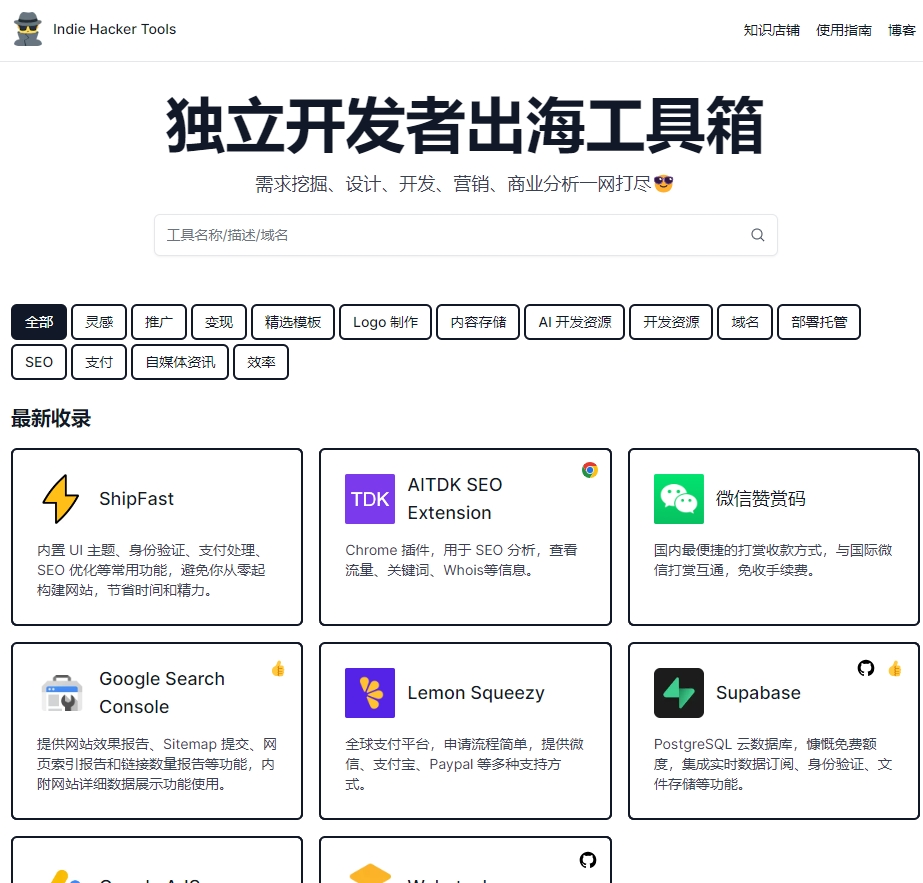Viewport: 923px width, 883px height.
Task: Open the Logo 制作 category
Action: click(x=386, y=322)
